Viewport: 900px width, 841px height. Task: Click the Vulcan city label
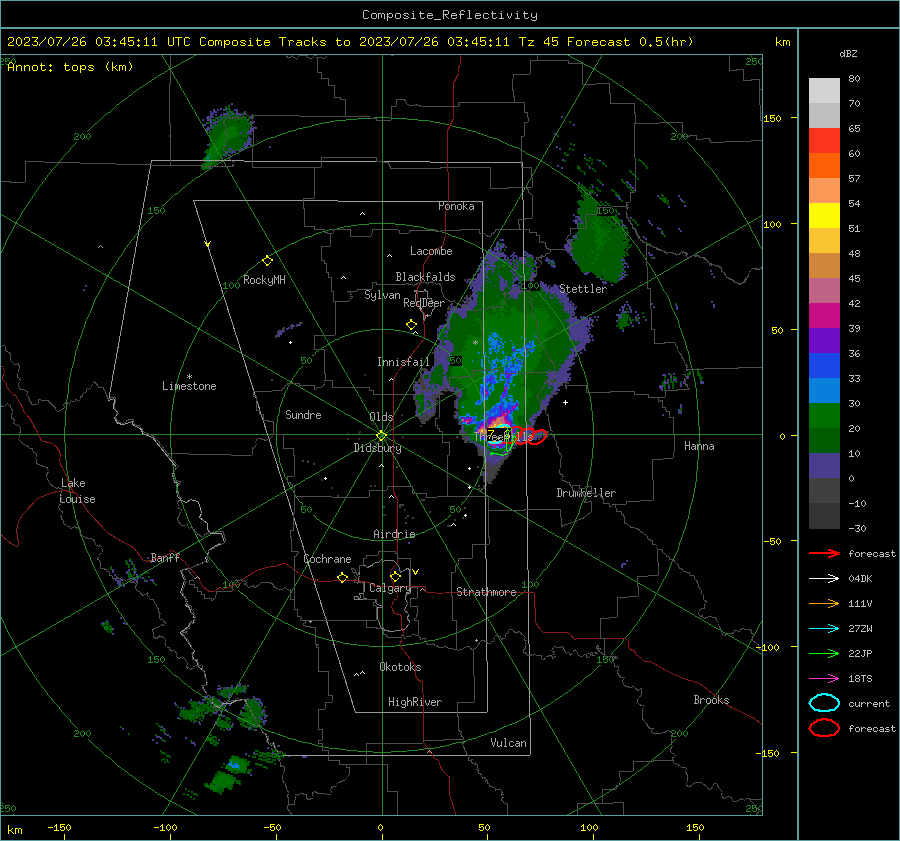(508, 743)
